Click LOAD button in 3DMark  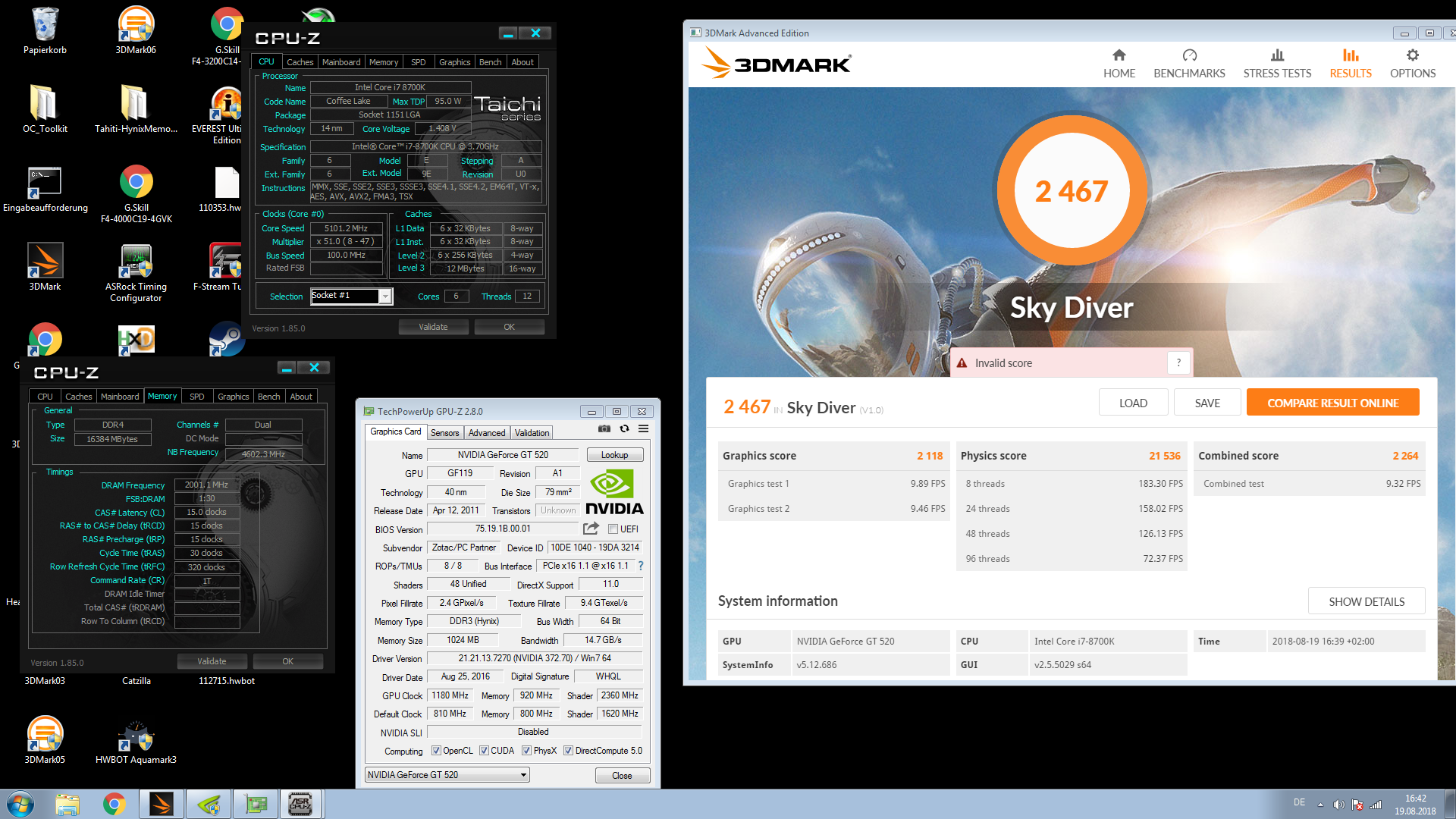point(1133,403)
